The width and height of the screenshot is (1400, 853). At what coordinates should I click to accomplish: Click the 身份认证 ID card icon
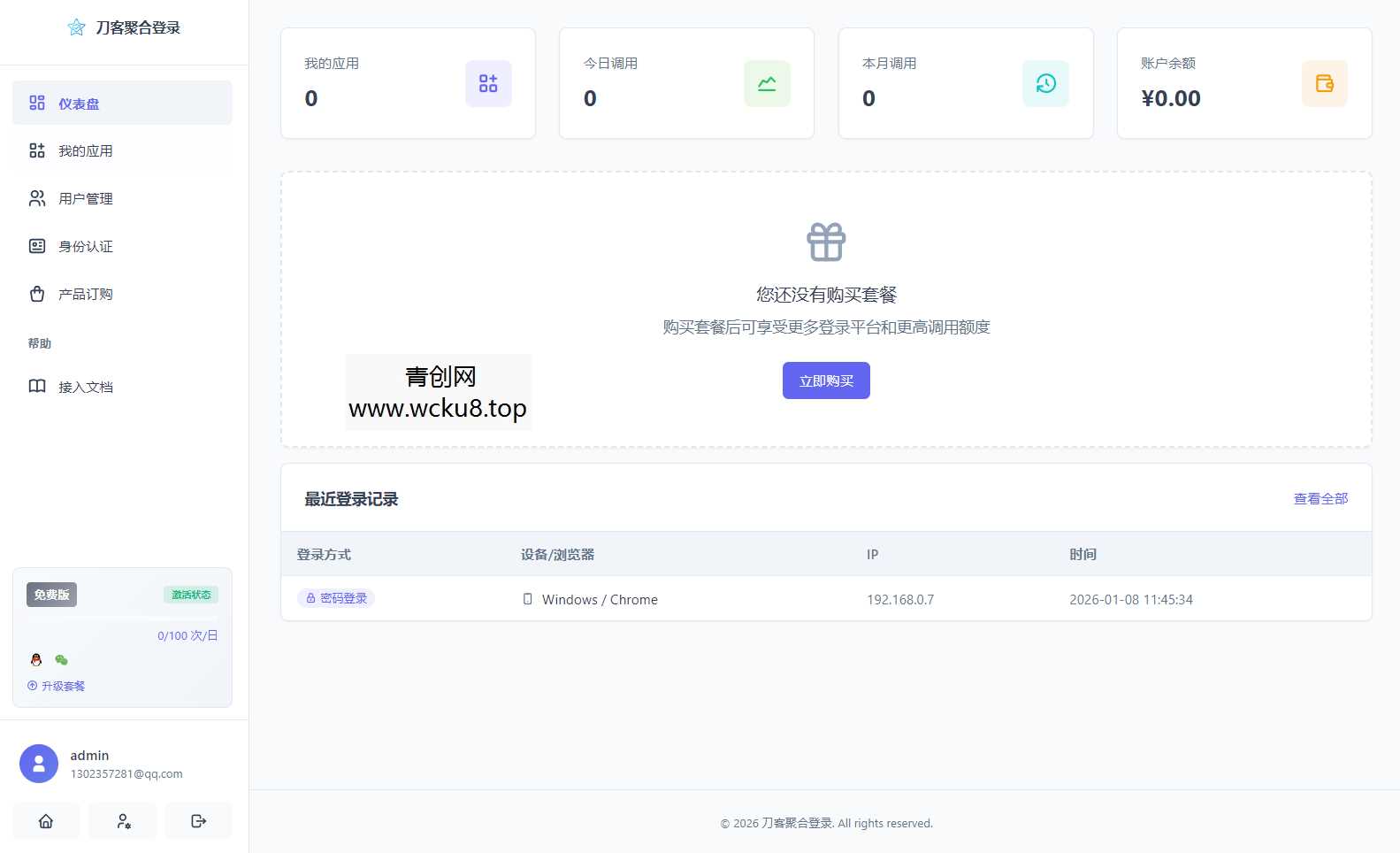37,246
